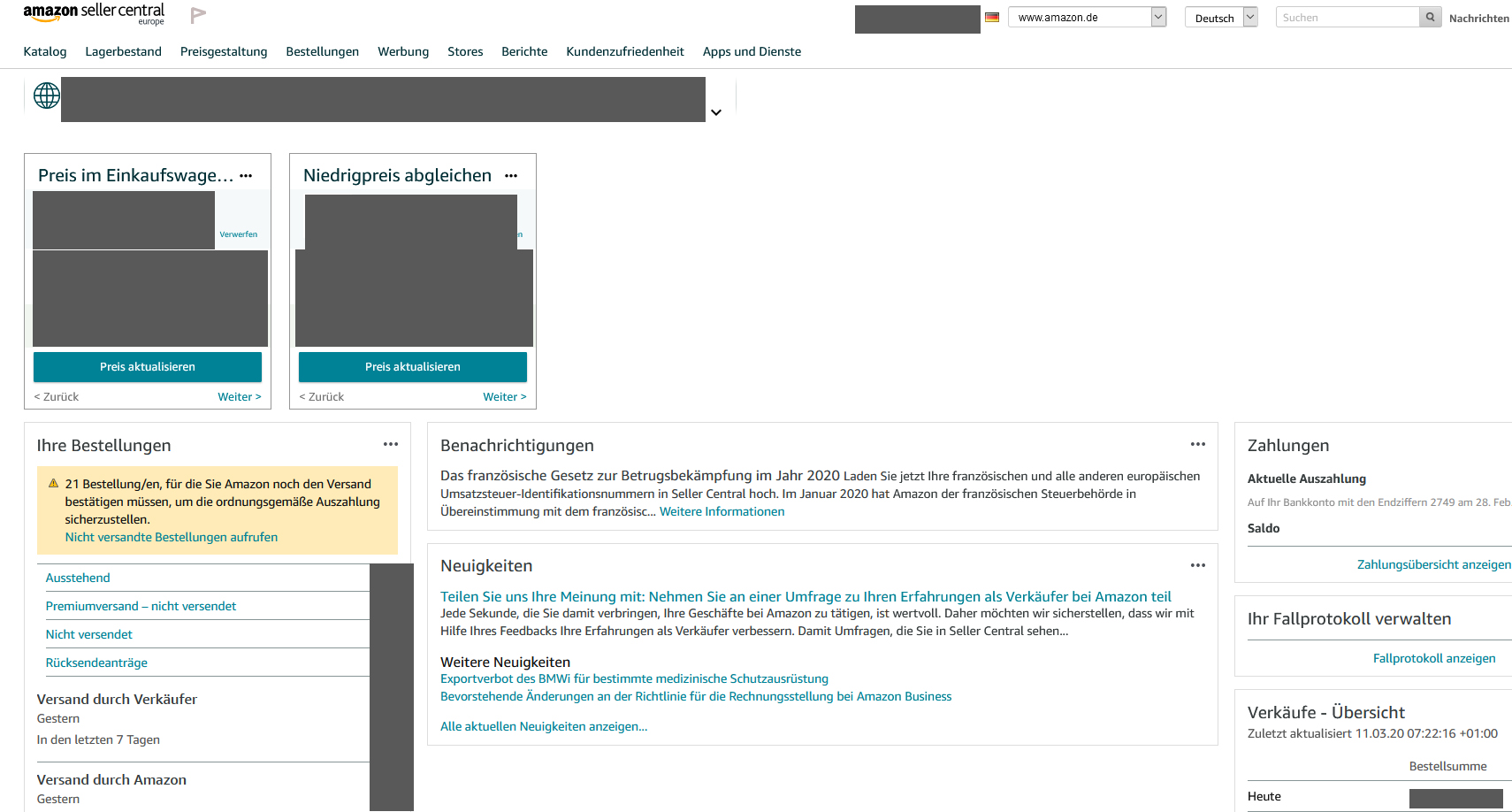Click Weiter in Niedrigpreis abgleichen card
1512x812 pixels.
point(505,396)
